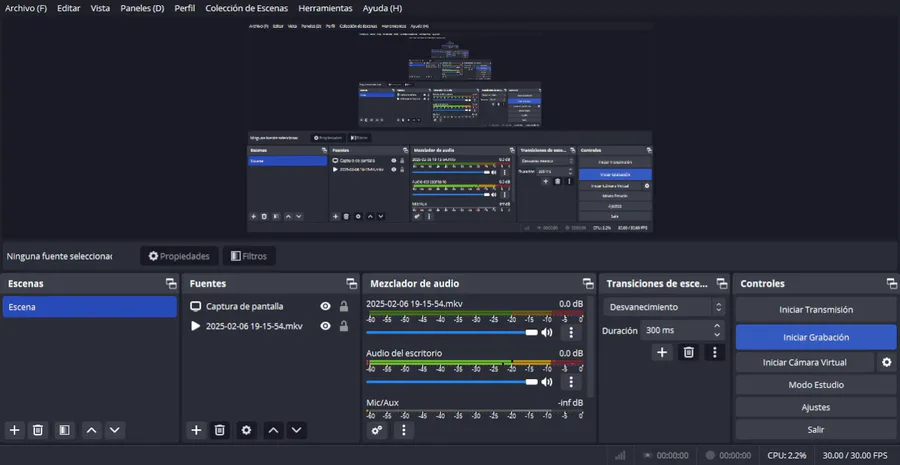Open scene filters icon in Escenas panel

pyautogui.click(x=64, y=430)
